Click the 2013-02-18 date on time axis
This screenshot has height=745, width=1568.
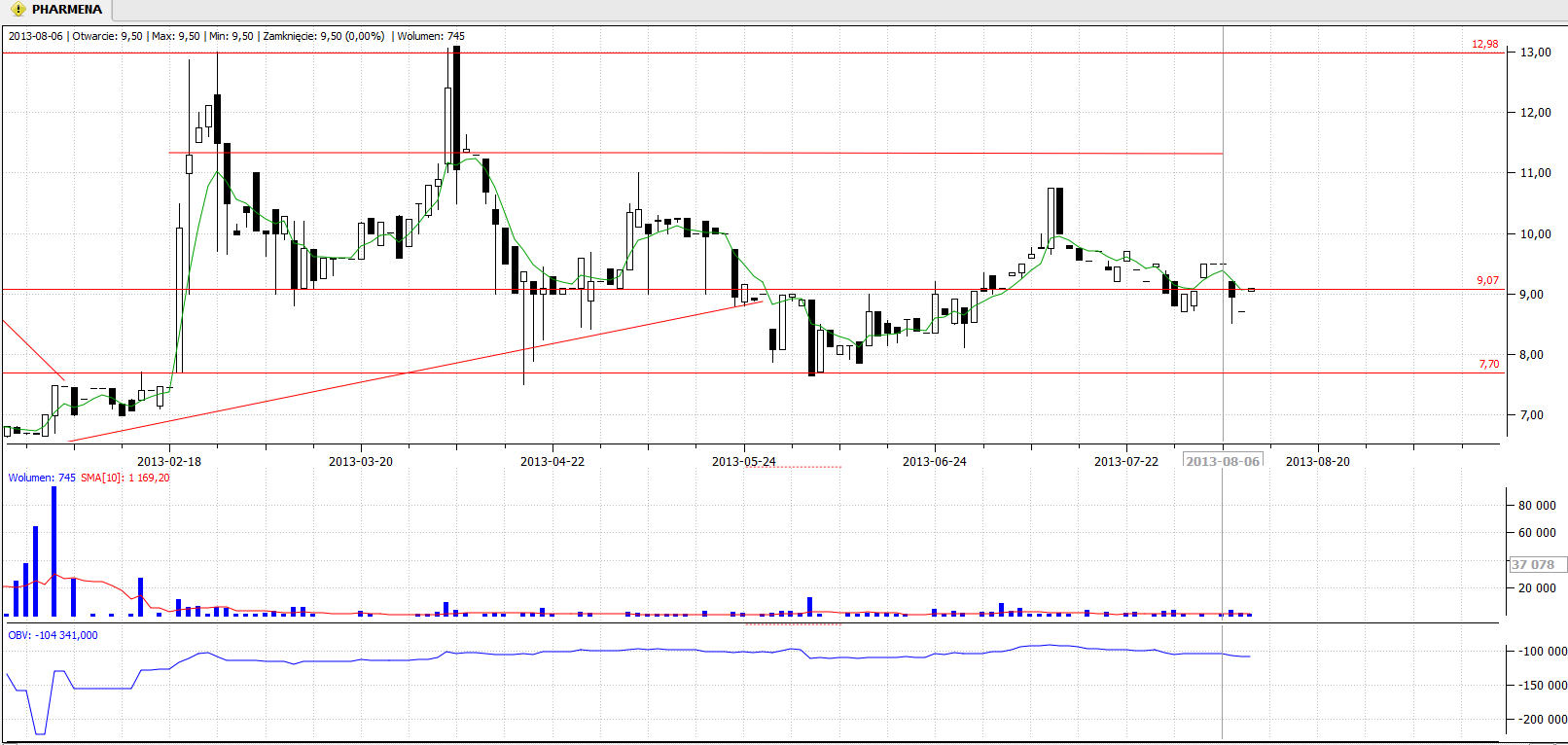[169, 462]
